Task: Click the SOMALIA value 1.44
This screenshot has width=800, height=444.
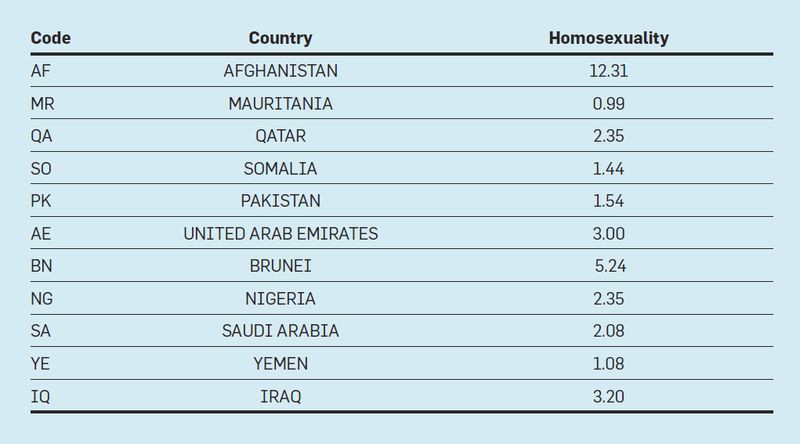Action: click(608, 168)
